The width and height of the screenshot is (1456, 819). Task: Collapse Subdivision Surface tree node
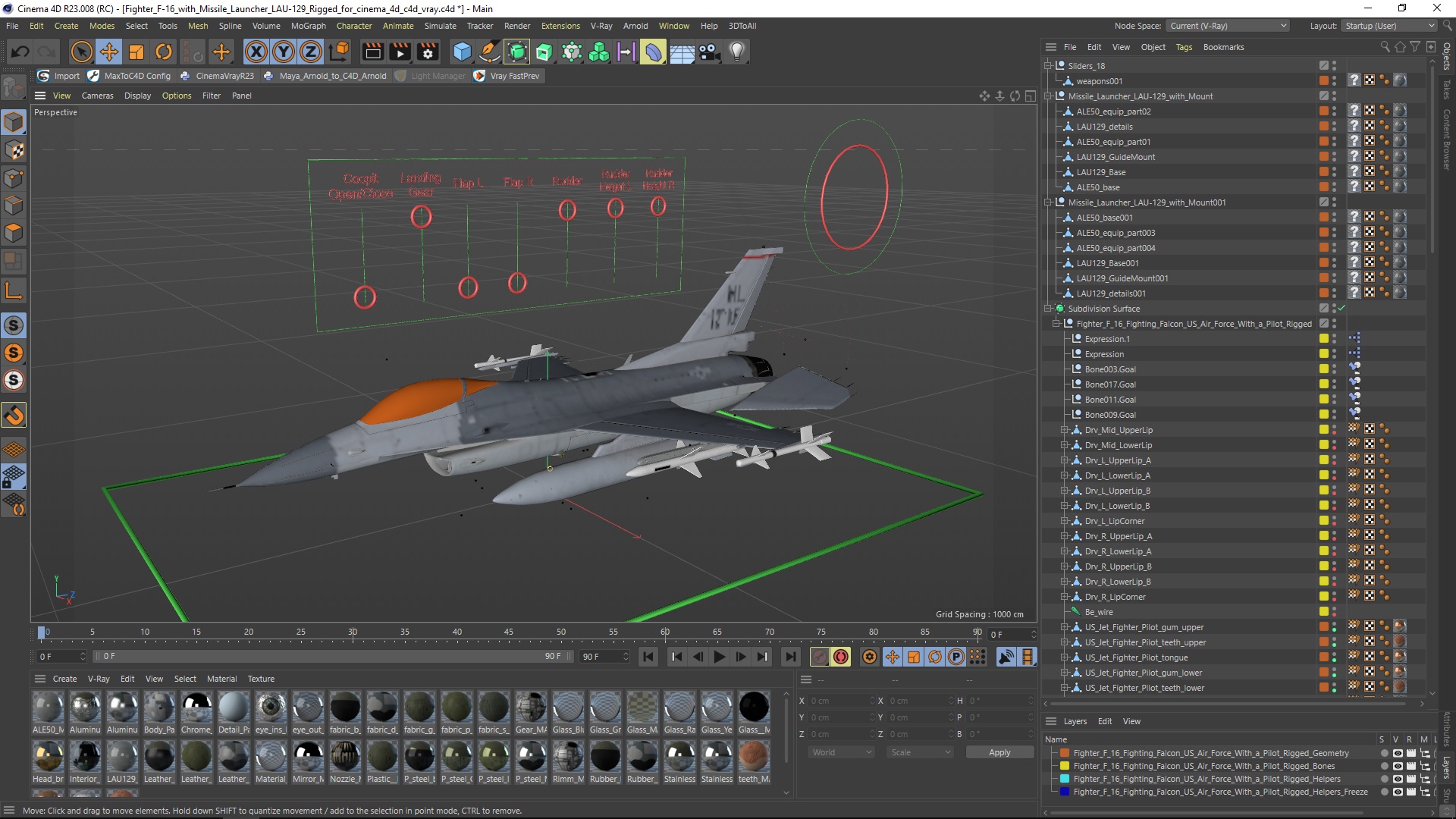click(1048, 309)
